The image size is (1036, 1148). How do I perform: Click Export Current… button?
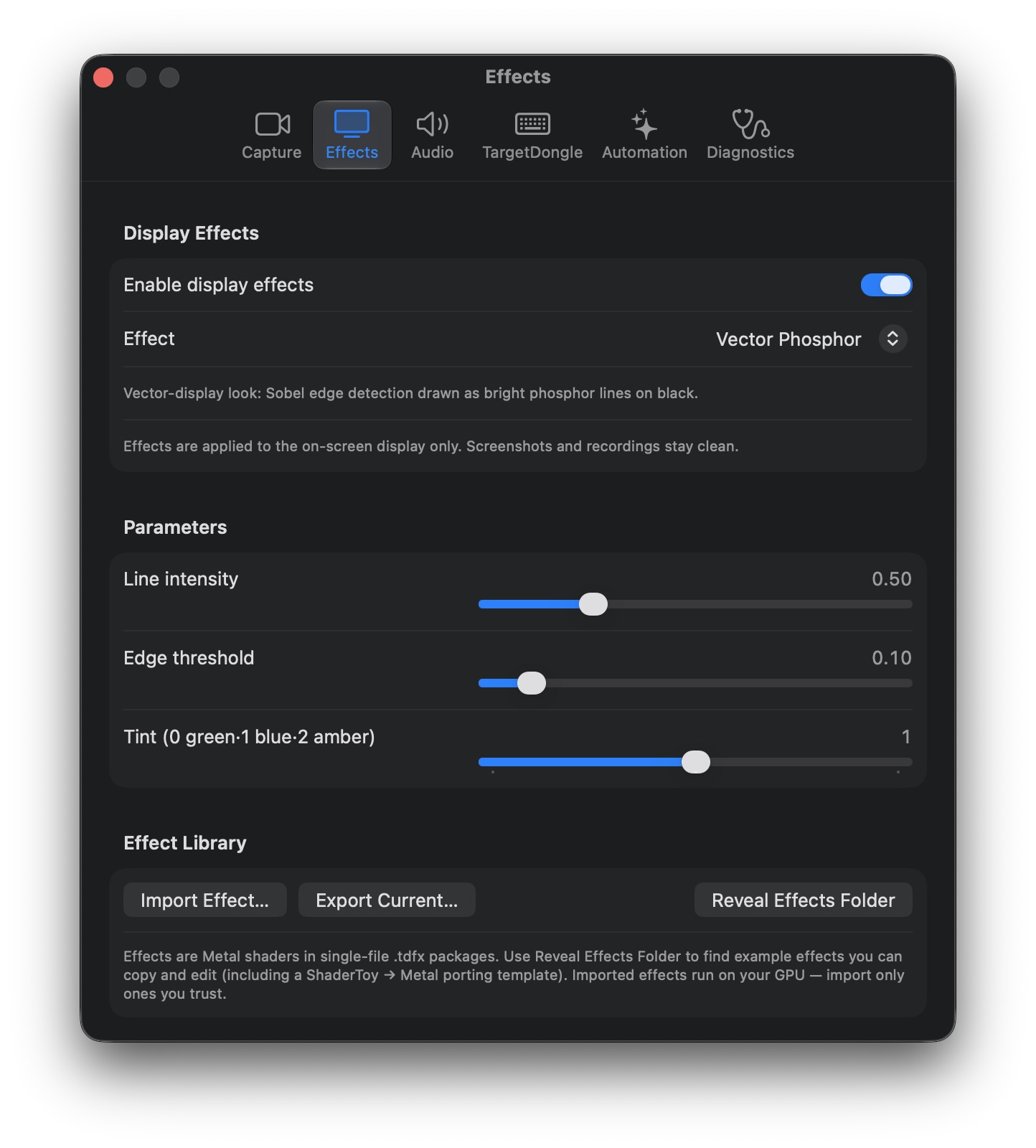[x=387, y=900]
